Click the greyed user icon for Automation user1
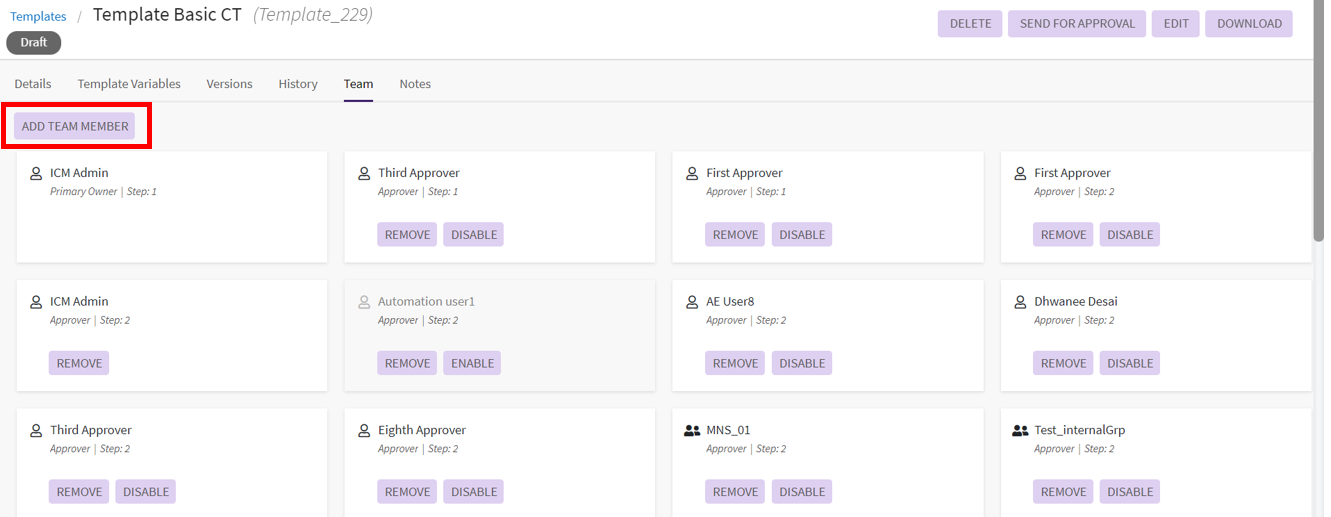 point(364,301)
